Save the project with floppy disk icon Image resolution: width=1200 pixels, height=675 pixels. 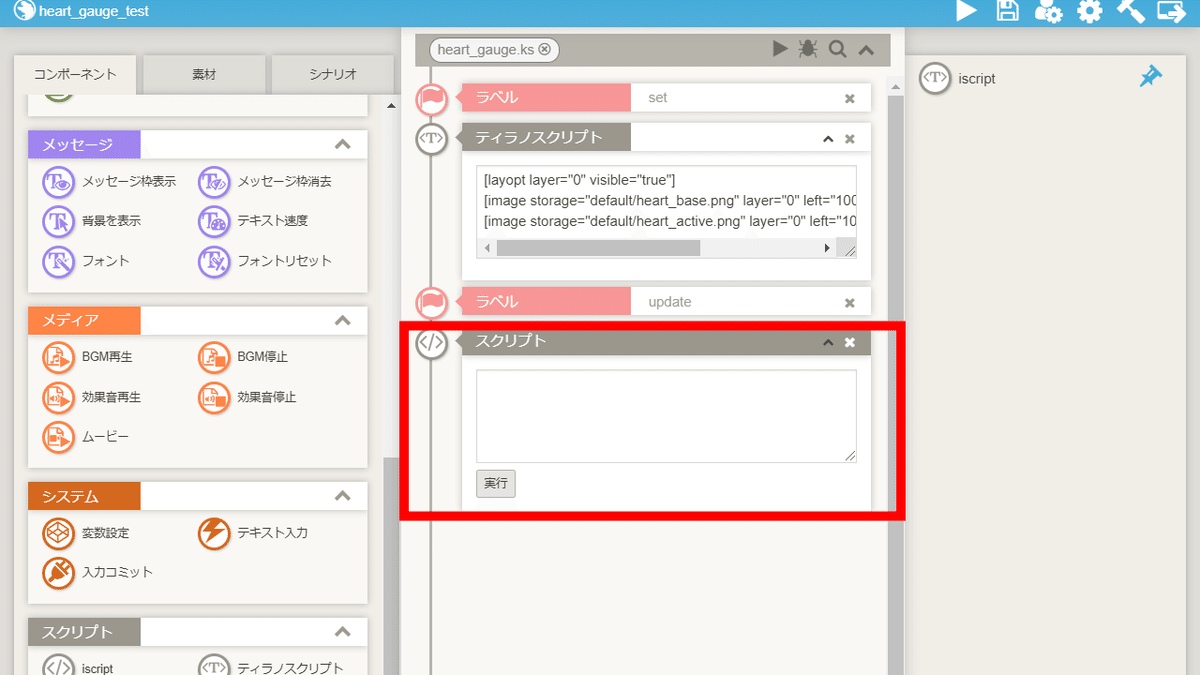1008,11
